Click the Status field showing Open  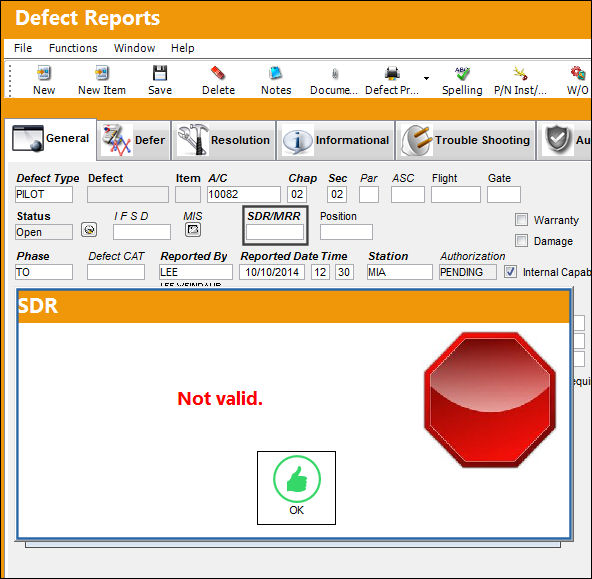44,232
